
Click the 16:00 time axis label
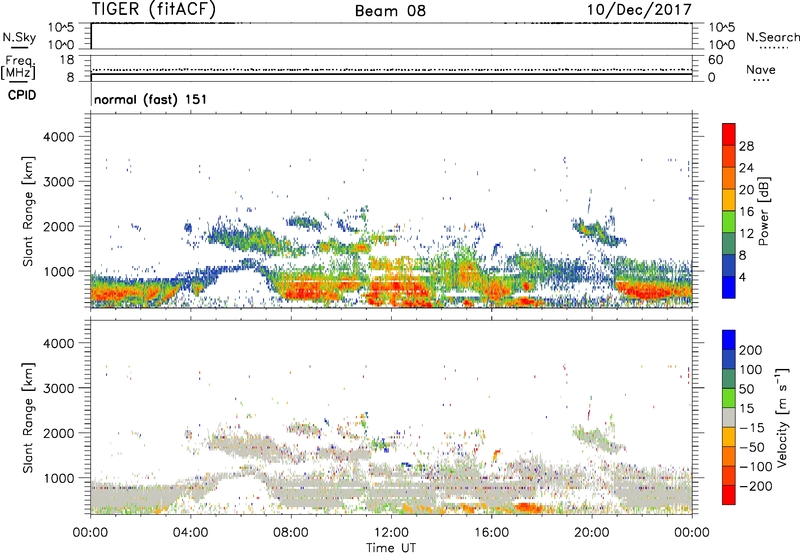click(x=491, y=533)
